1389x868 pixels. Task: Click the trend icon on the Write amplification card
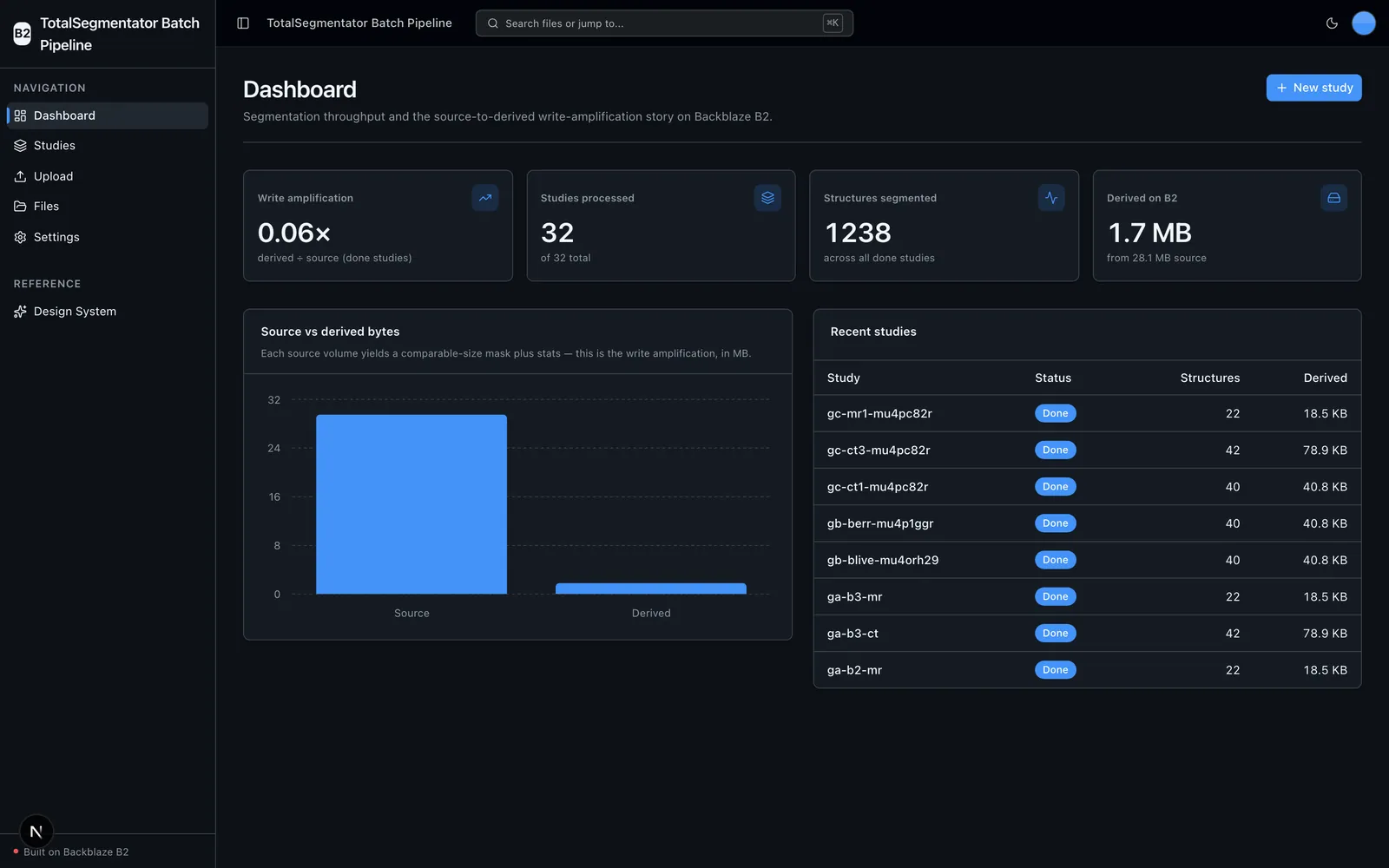[x=485, y=198]
